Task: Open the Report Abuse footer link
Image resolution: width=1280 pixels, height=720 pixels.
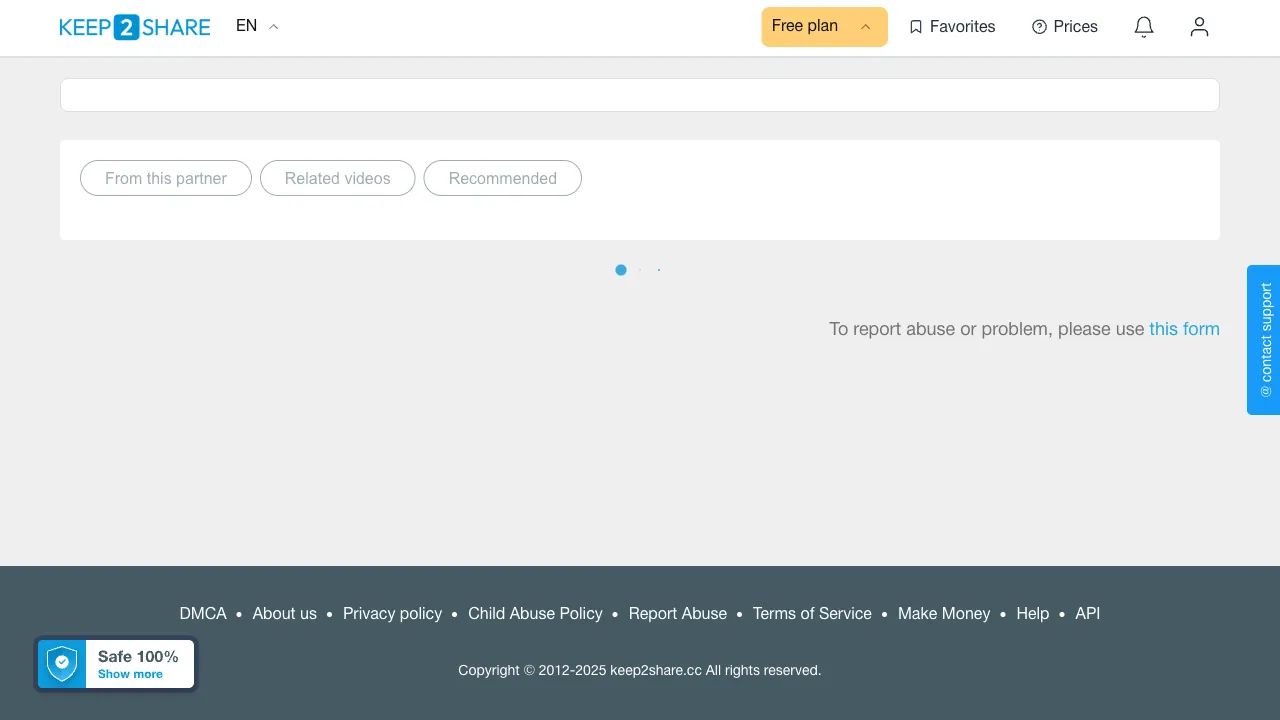Action: pyautogui.click(x=678, y=614)
